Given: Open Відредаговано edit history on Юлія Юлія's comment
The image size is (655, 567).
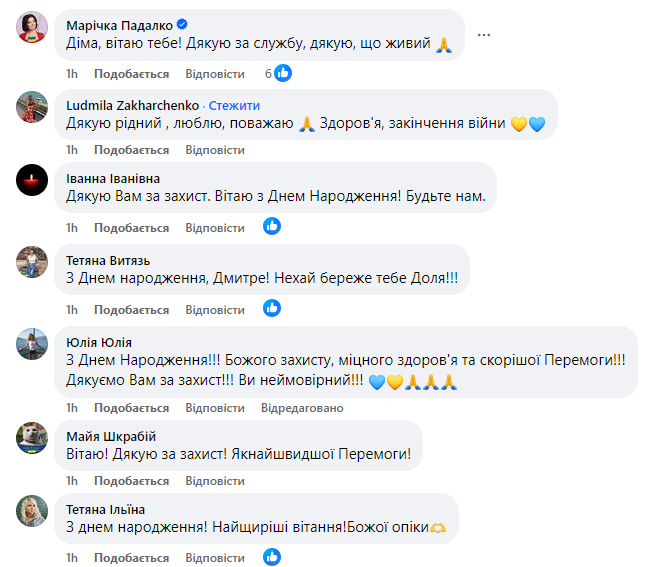Looking at the screenshot, I should (x=302, y=408).
